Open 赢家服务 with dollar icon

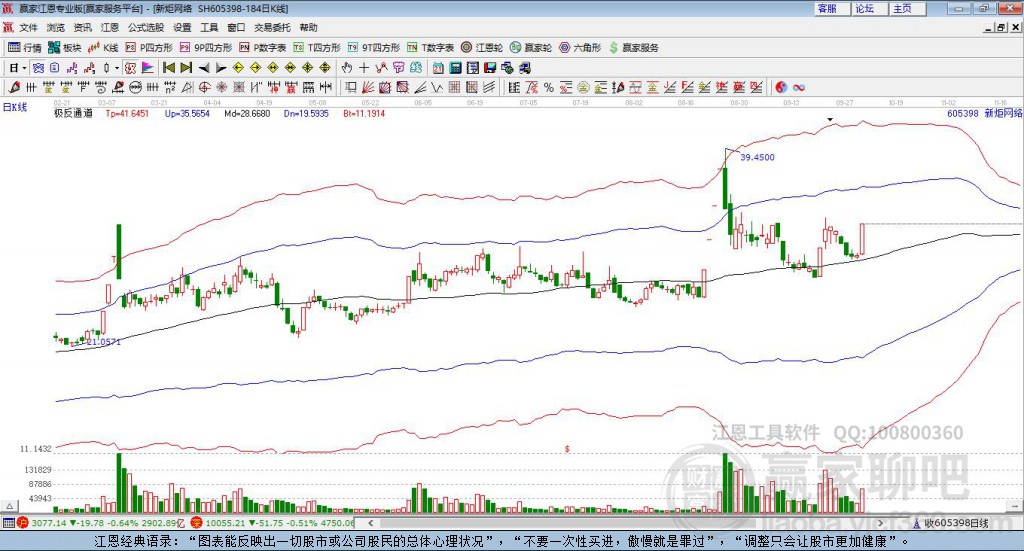(634, 48)
